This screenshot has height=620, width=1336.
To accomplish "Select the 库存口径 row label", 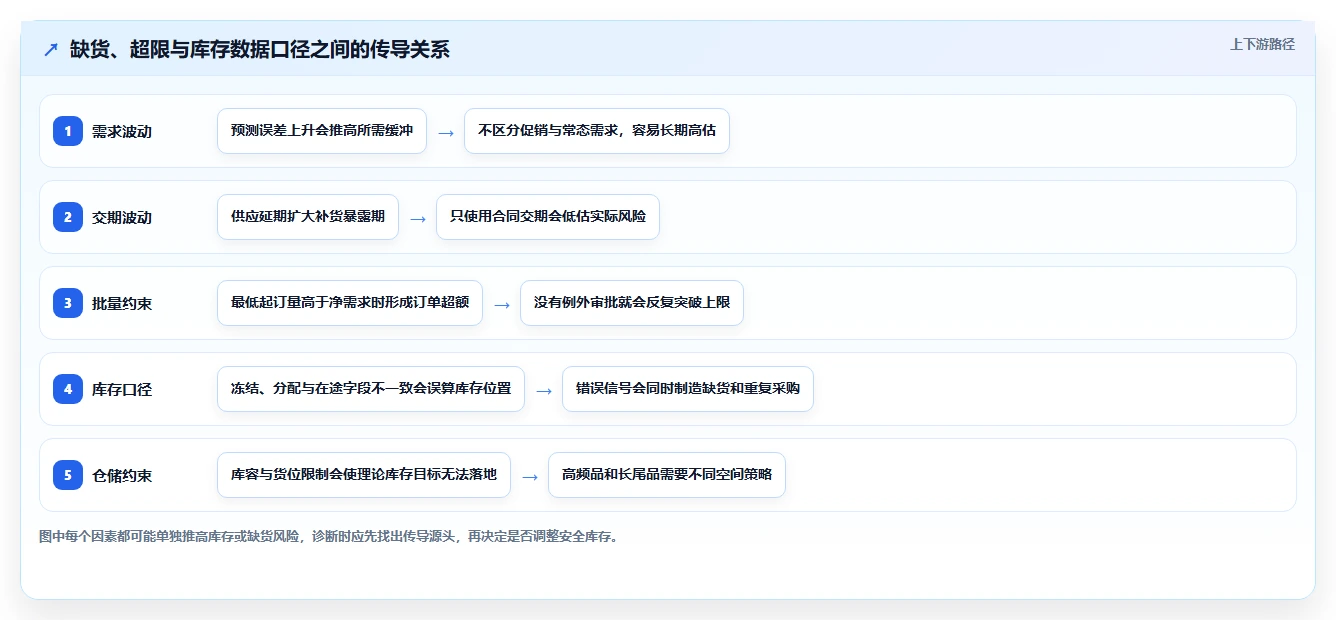I will coord(122,389).
